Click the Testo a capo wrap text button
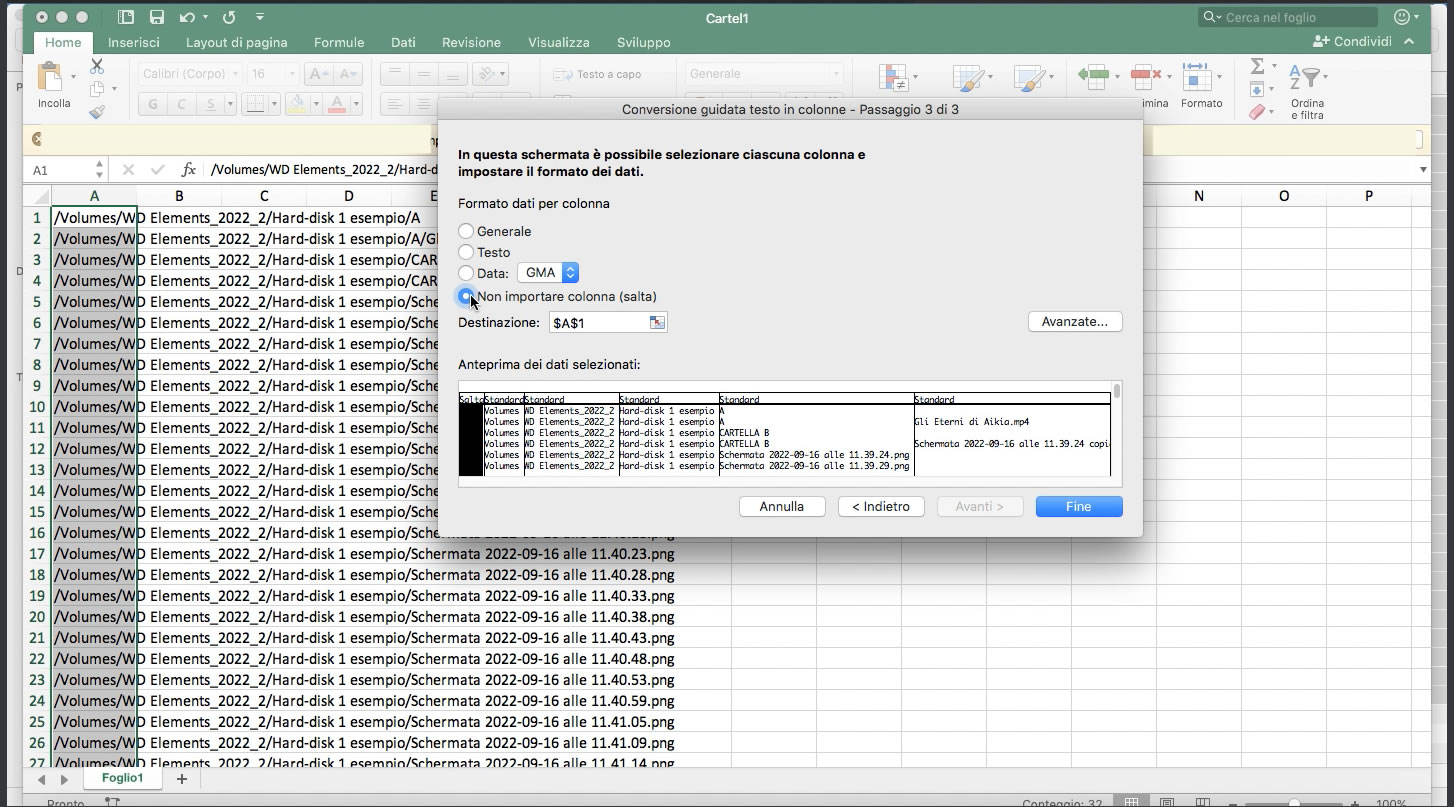1454x807 pixels. coord(596,74)
